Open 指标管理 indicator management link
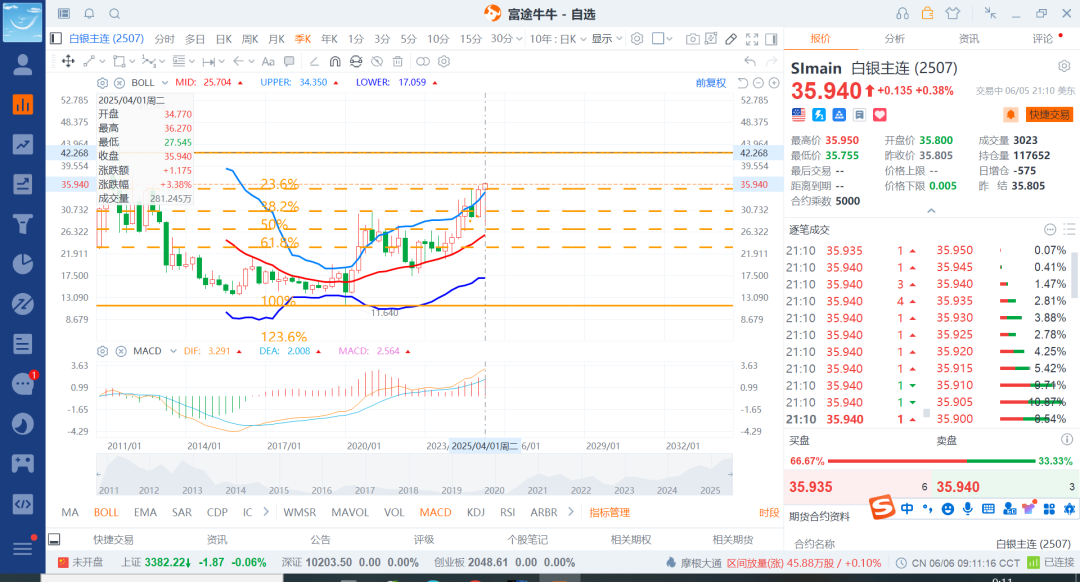The height and width of the screenshot is (582, 1080). click(x=609, y=513)
